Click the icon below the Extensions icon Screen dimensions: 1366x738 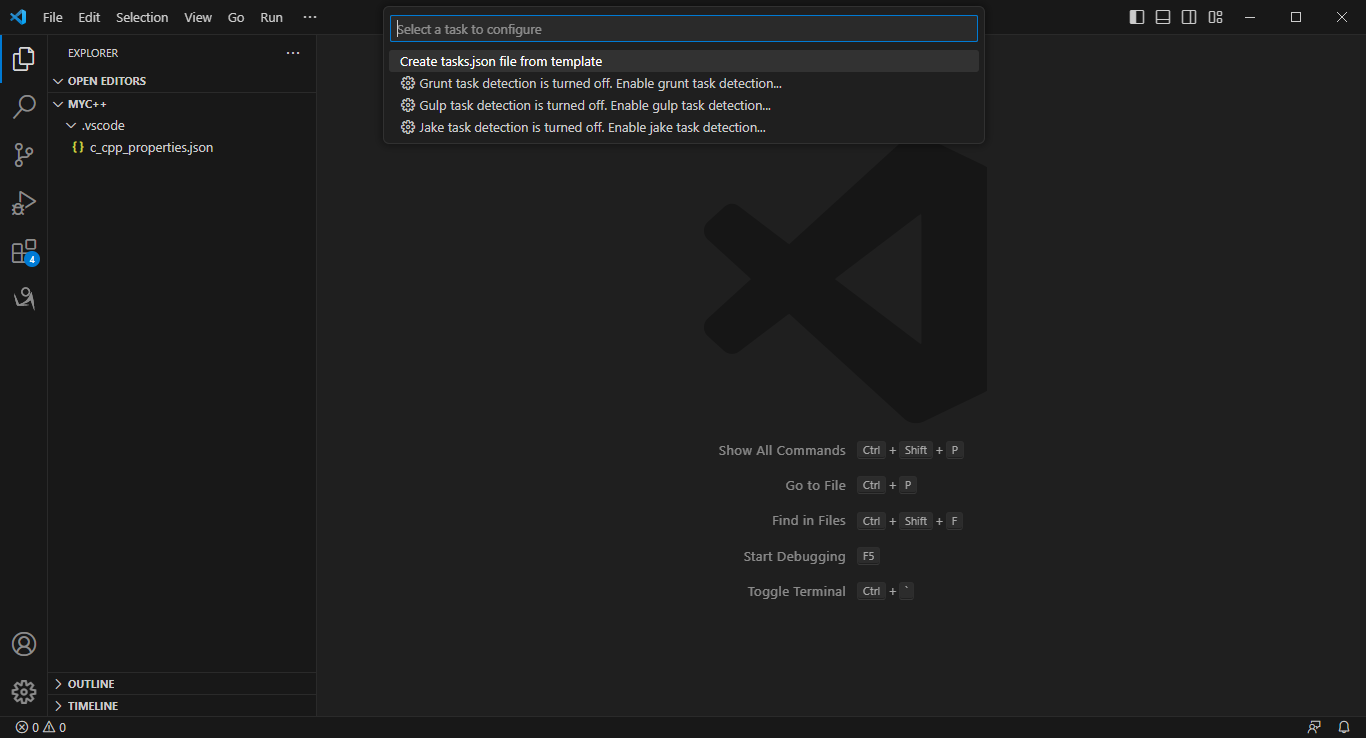tap(24, 298)
